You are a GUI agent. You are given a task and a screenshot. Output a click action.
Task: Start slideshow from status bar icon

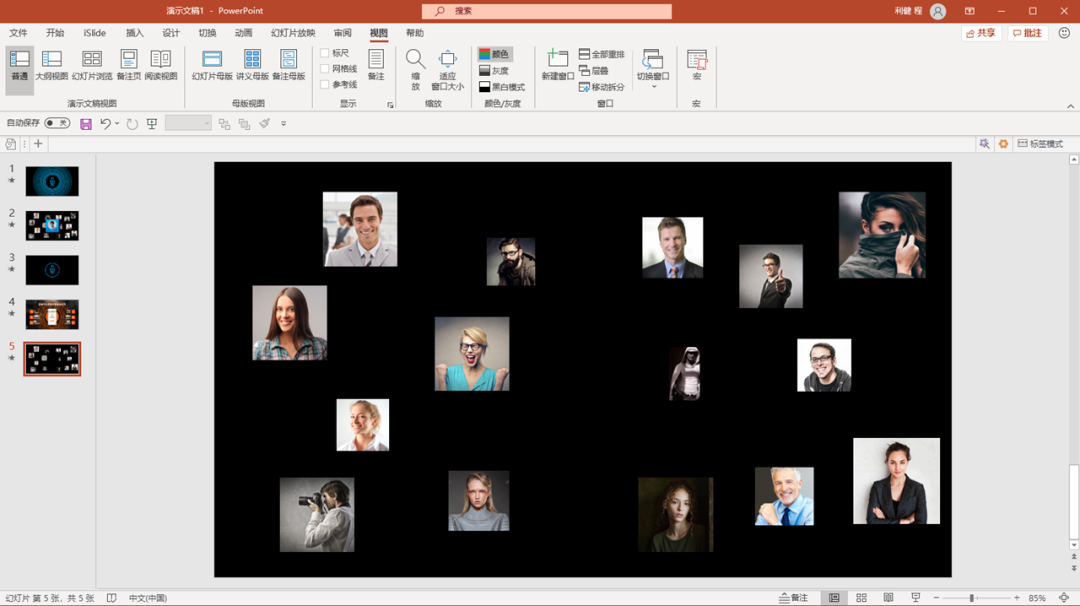click(915, 598)
